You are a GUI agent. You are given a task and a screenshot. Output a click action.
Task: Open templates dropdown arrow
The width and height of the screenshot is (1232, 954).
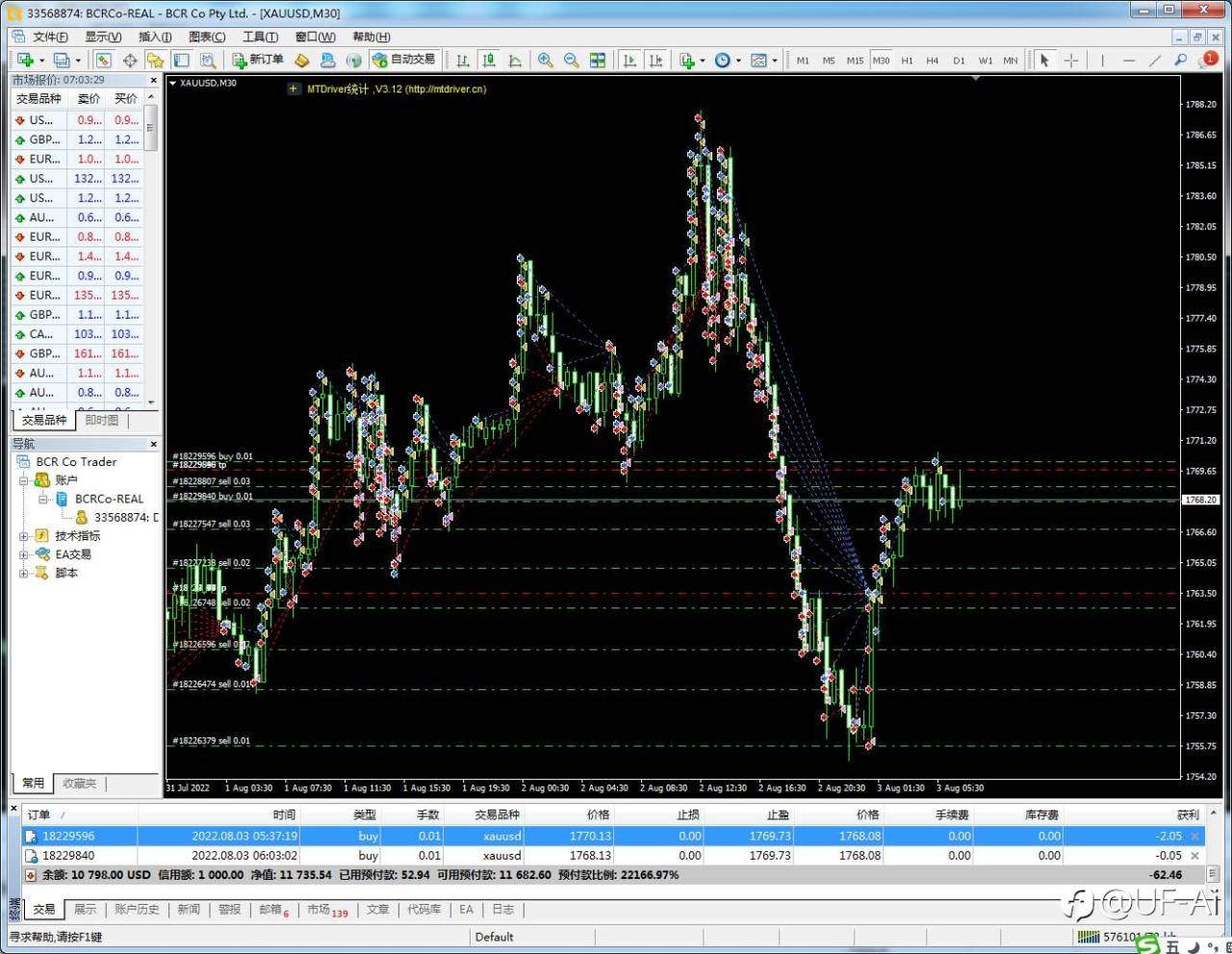775,61
